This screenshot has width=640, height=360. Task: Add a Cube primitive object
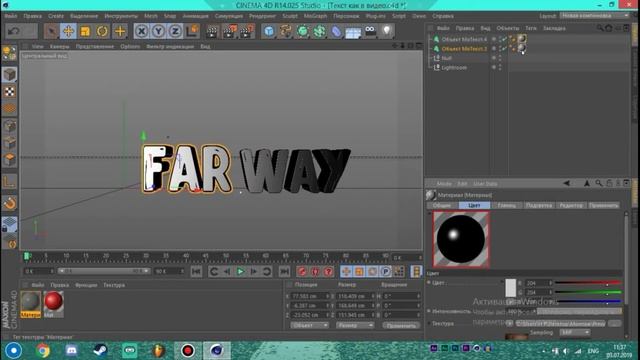pos(269,31)
